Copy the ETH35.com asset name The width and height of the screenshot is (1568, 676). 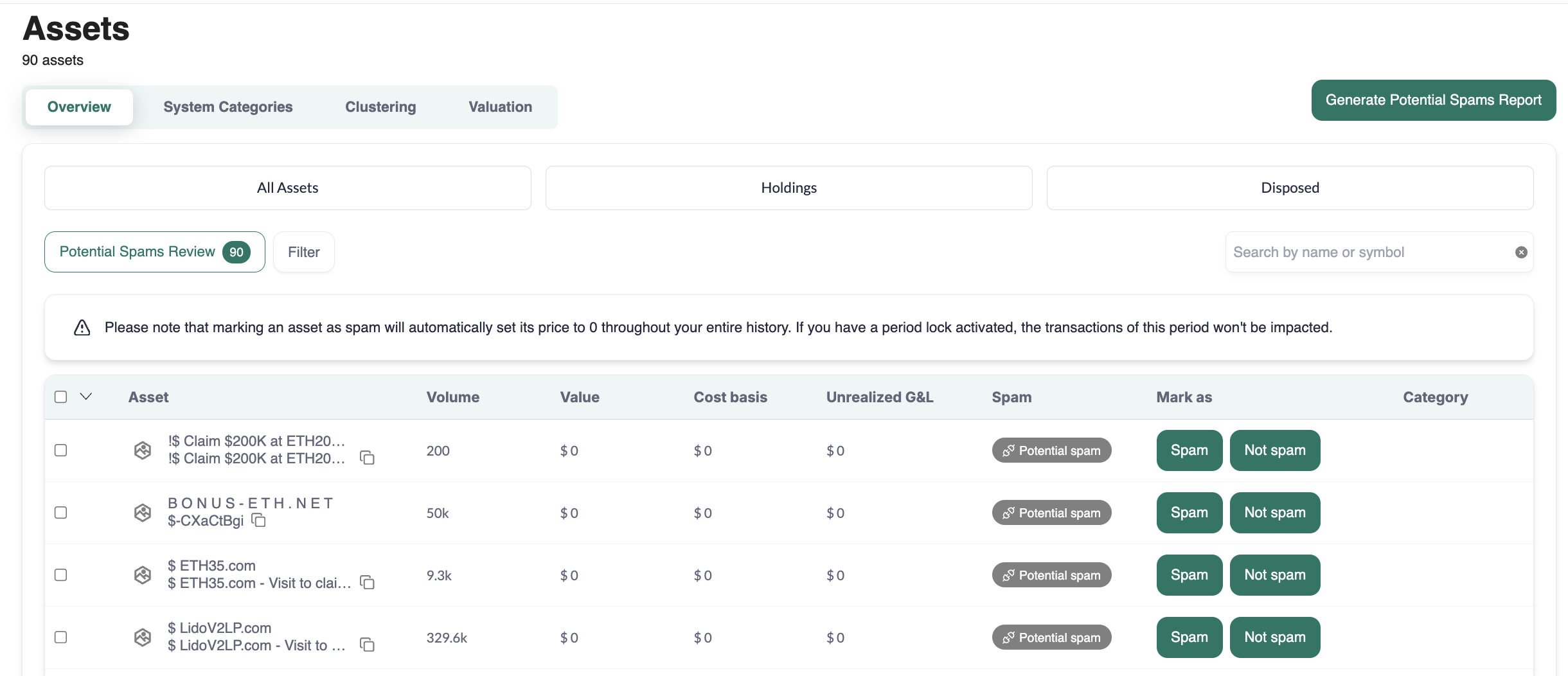click(x=367, y=583)
